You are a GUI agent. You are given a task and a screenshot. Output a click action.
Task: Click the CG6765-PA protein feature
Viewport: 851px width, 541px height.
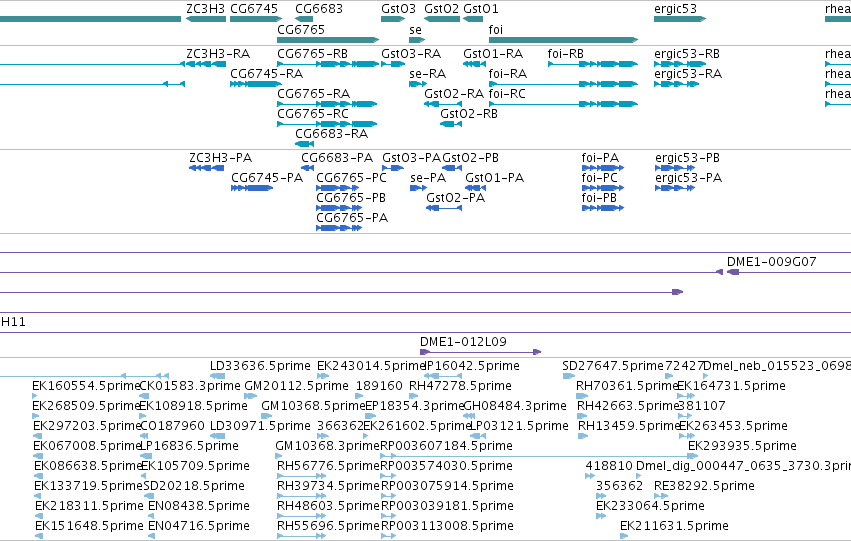[339, 228]
